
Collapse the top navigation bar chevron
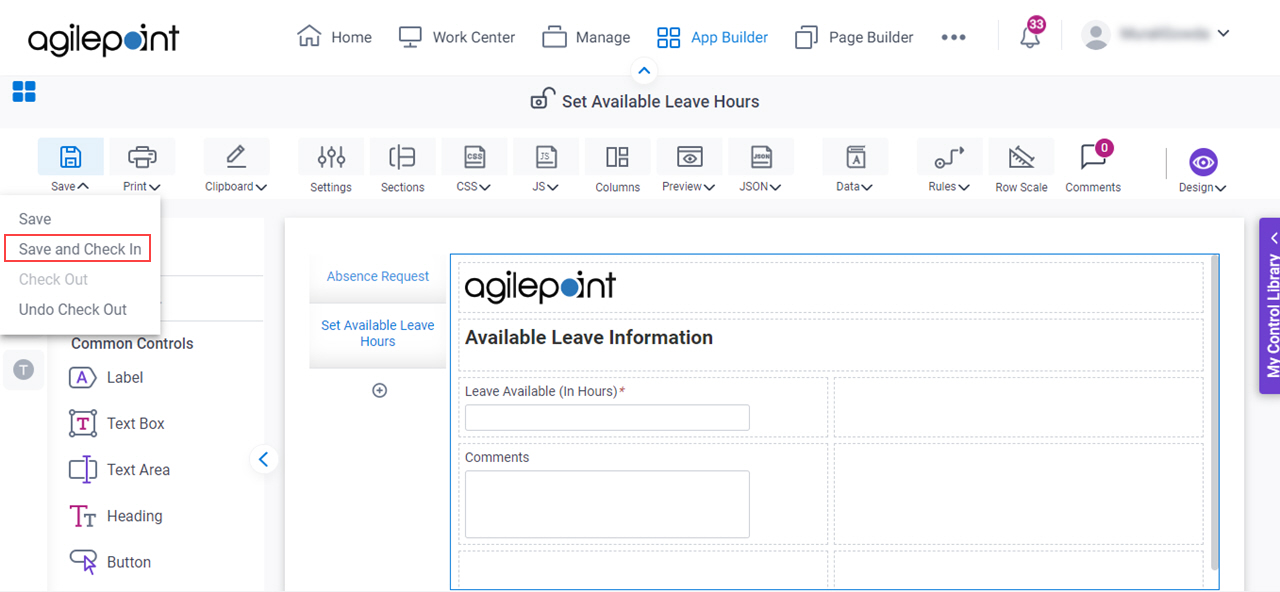[x=644, y=71]
